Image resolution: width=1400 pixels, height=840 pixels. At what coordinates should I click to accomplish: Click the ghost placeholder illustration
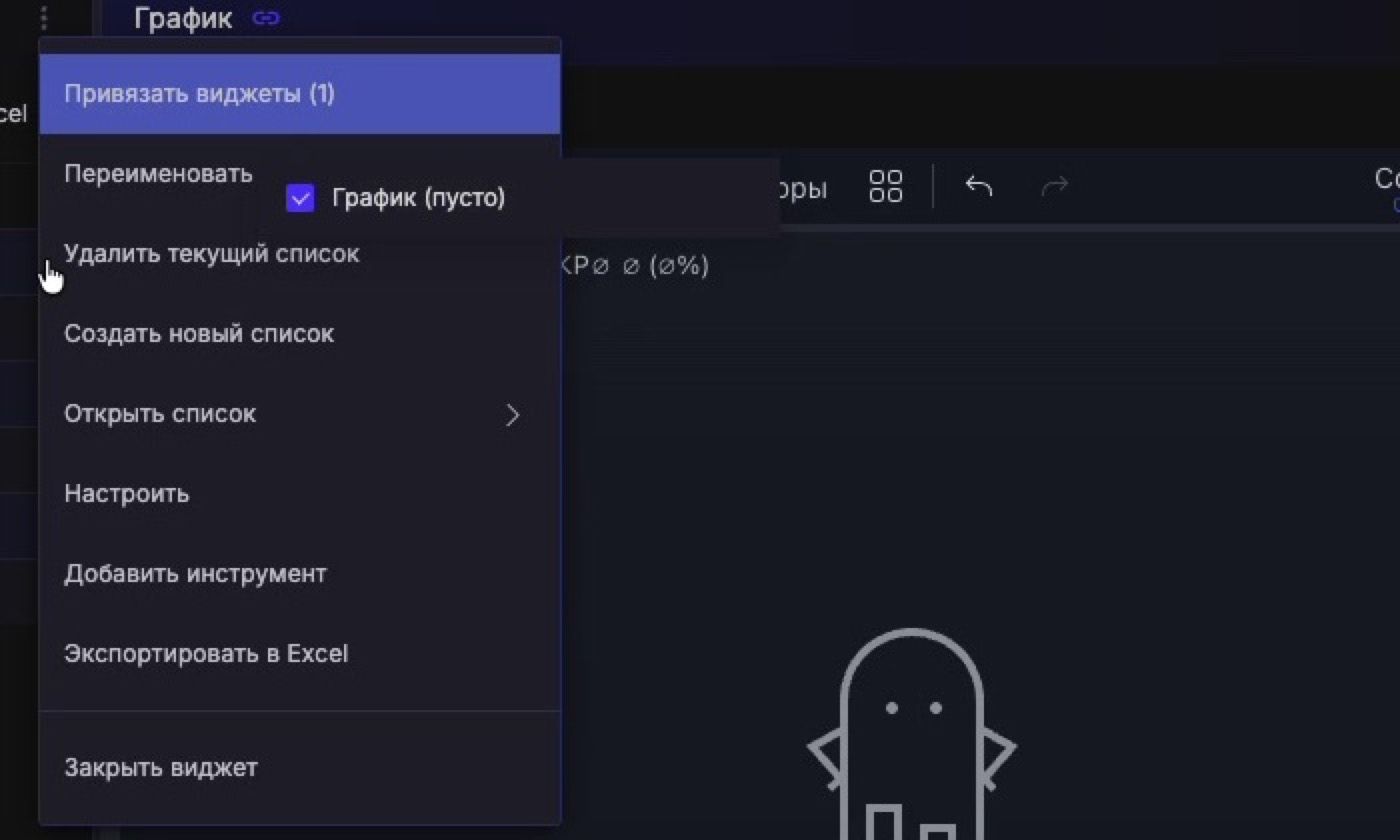tap(911, 735)
